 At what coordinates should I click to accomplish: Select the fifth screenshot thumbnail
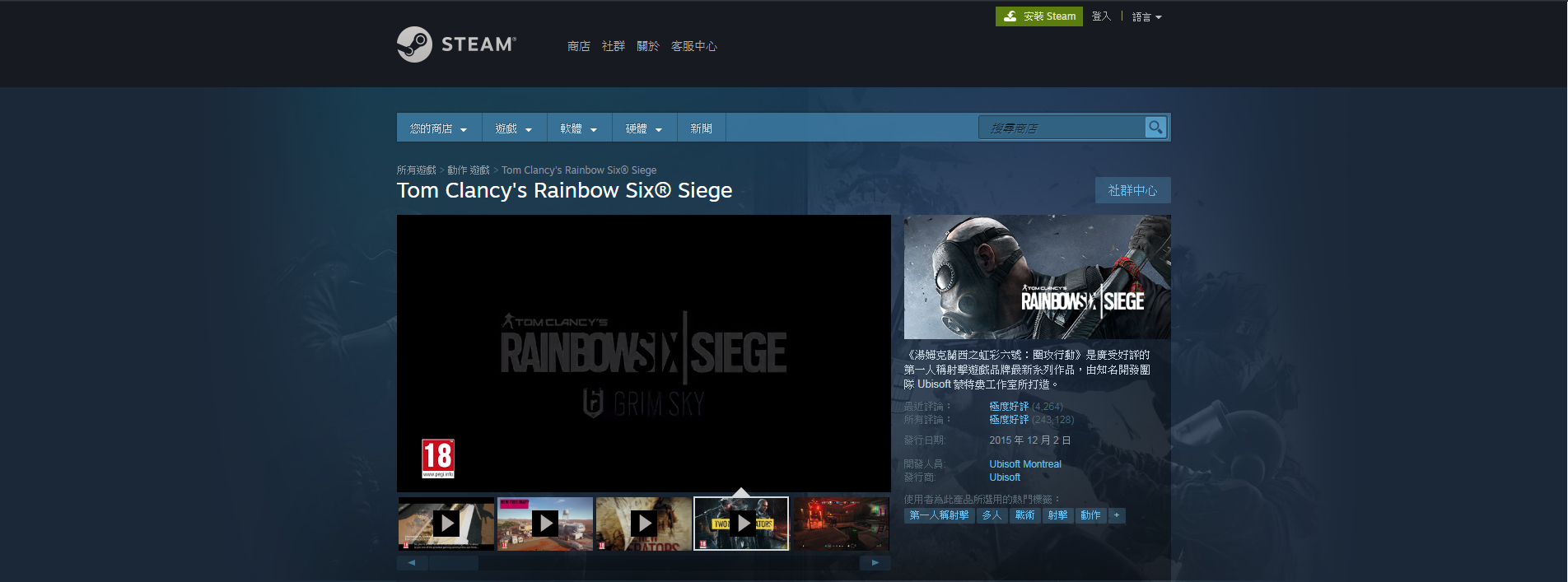(840, 524)
